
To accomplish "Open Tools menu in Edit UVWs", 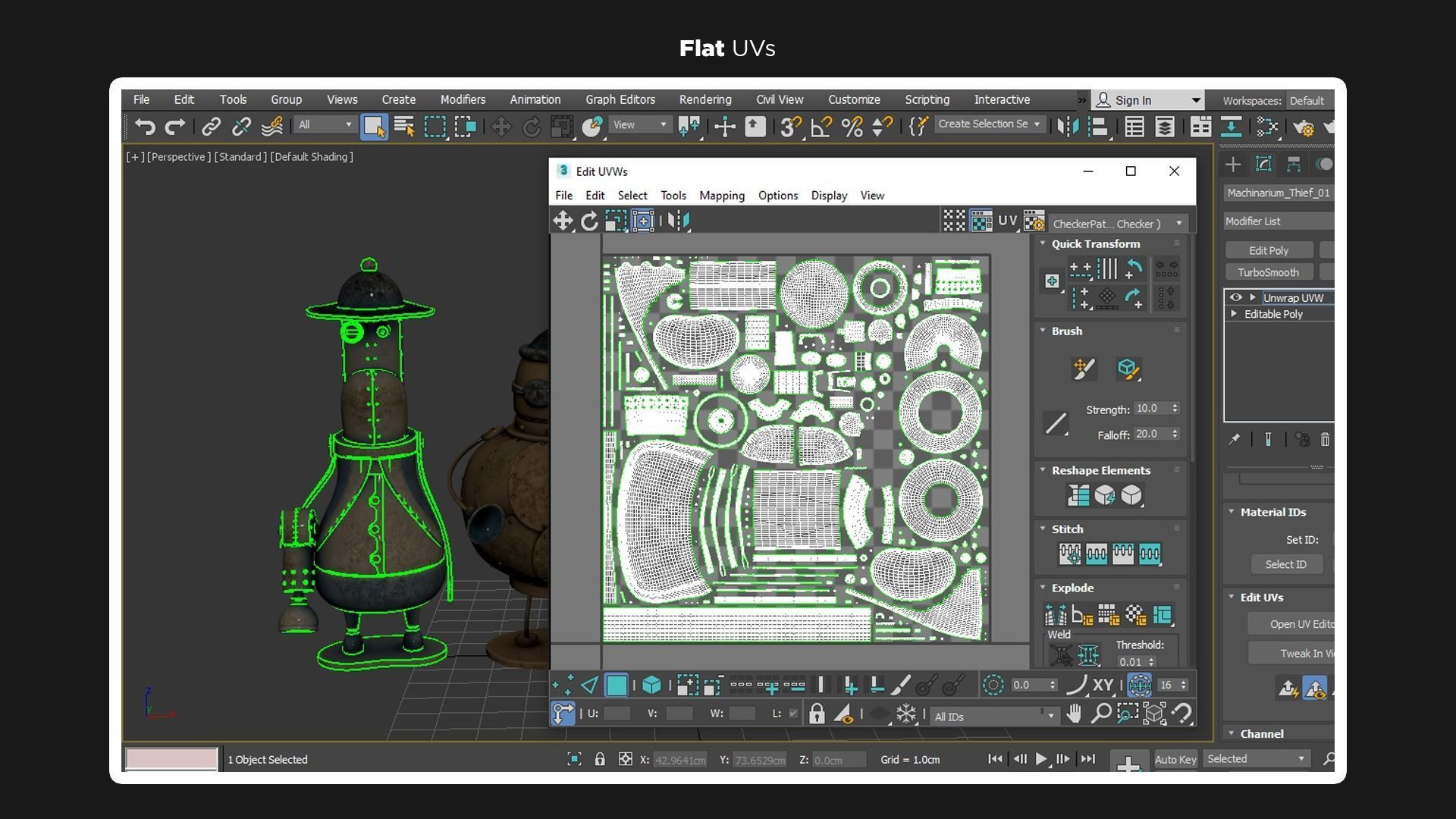I will (x=673, y=196).
